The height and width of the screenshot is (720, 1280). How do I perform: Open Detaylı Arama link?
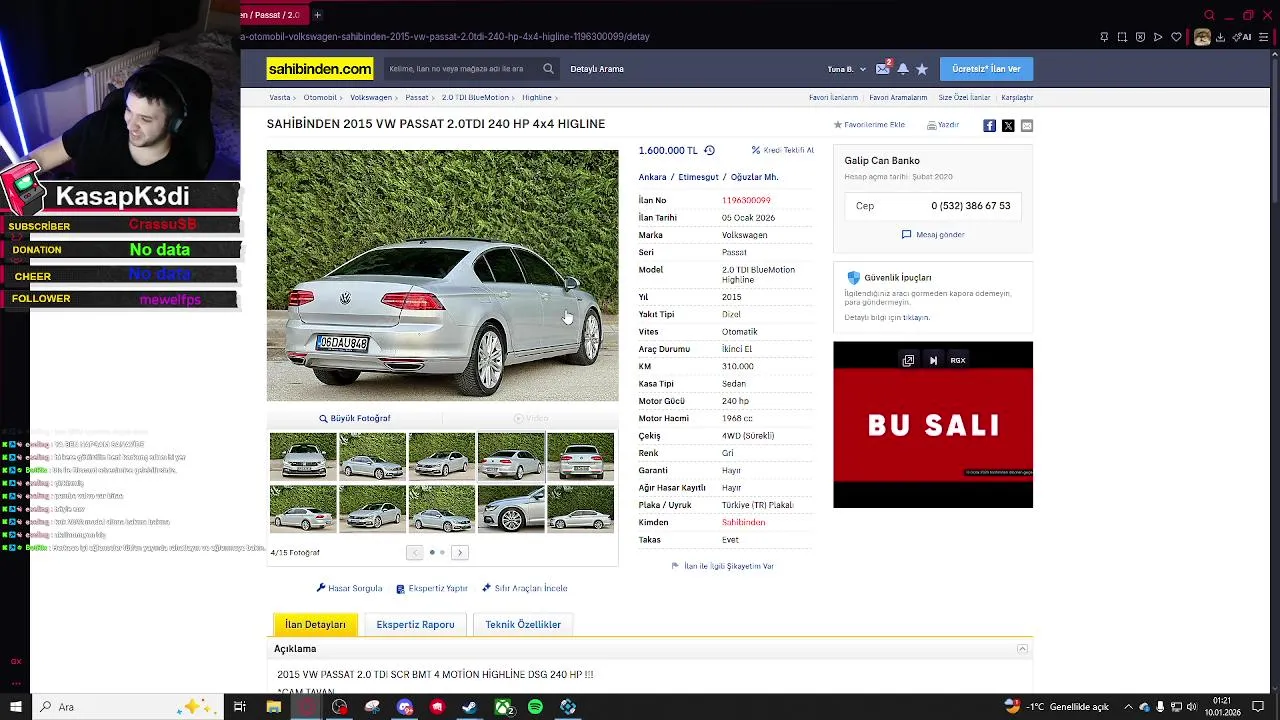597,69
